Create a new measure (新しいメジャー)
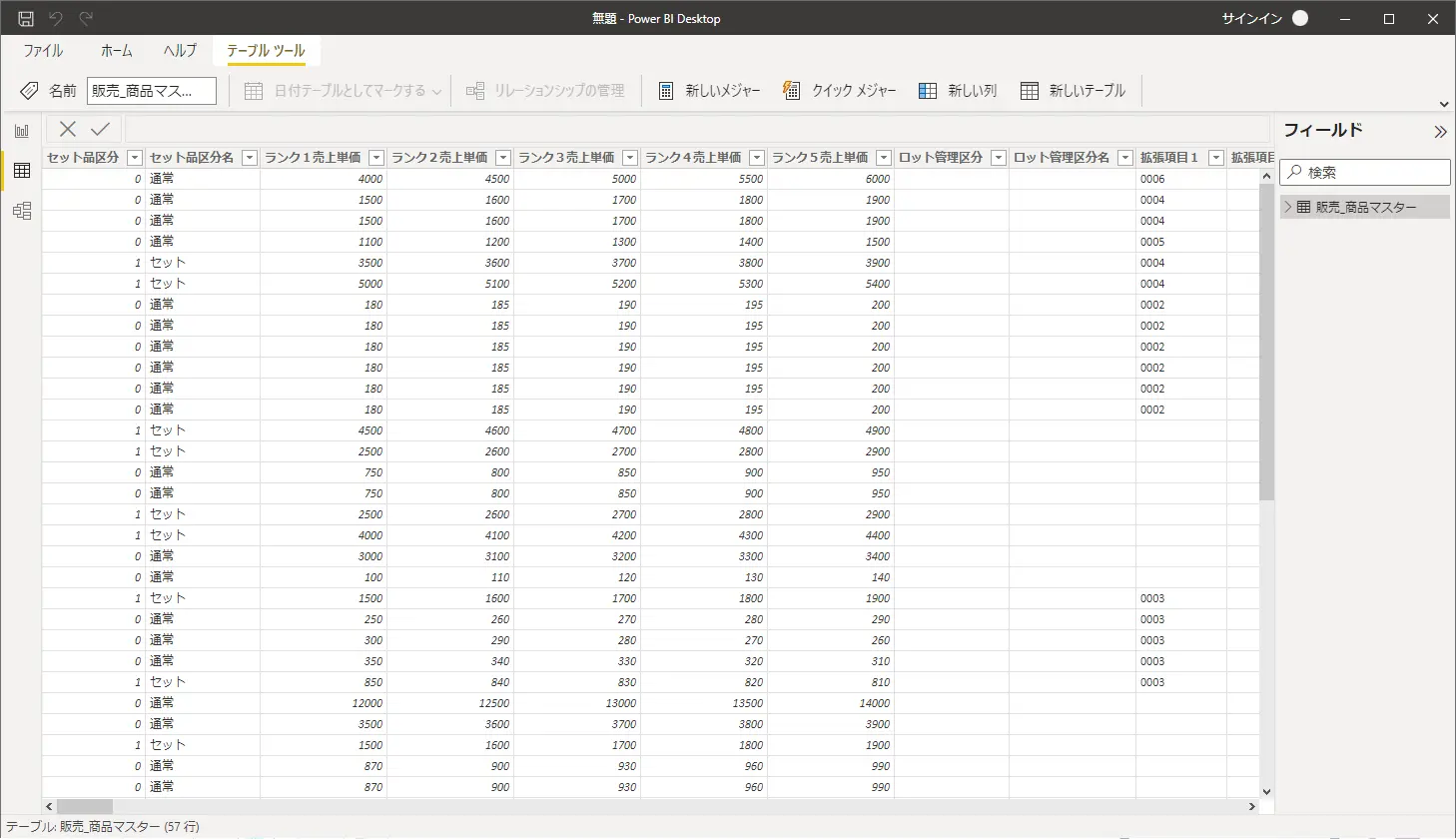The height and width of the screenshot is (839, 1456). click(x=709, y=91)
